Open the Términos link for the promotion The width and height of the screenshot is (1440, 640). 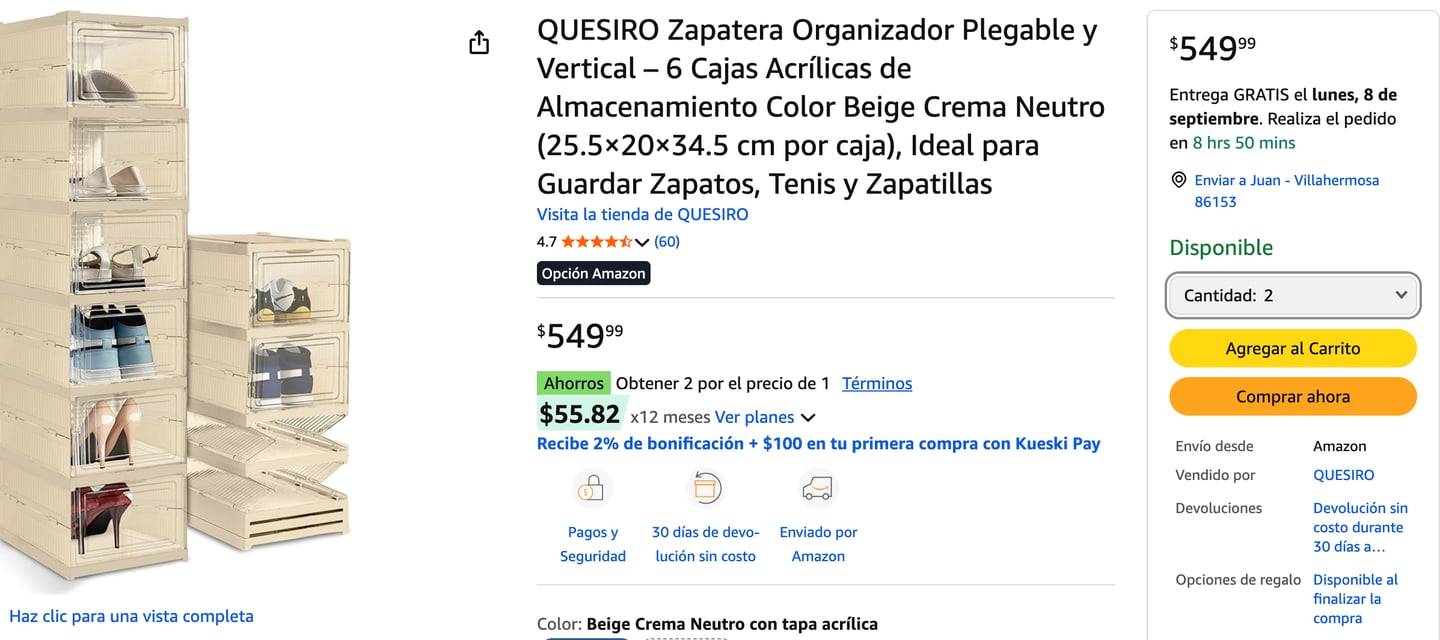(x=877, y=383)
